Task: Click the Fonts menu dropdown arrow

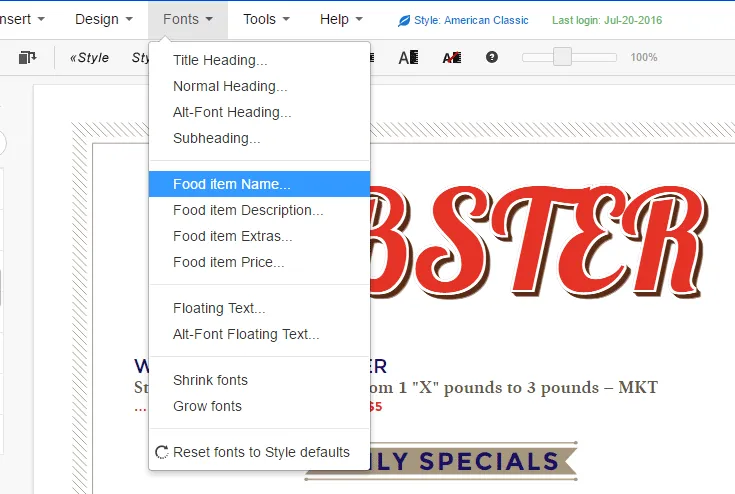Action: [209, 20]
